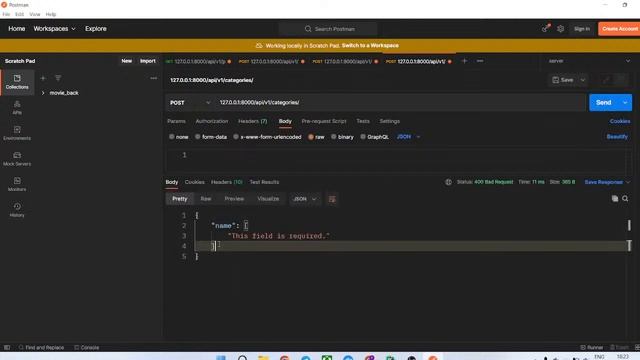Click the New button in Scratch Pad
This screenshot has height=360, width=640.
127,61
